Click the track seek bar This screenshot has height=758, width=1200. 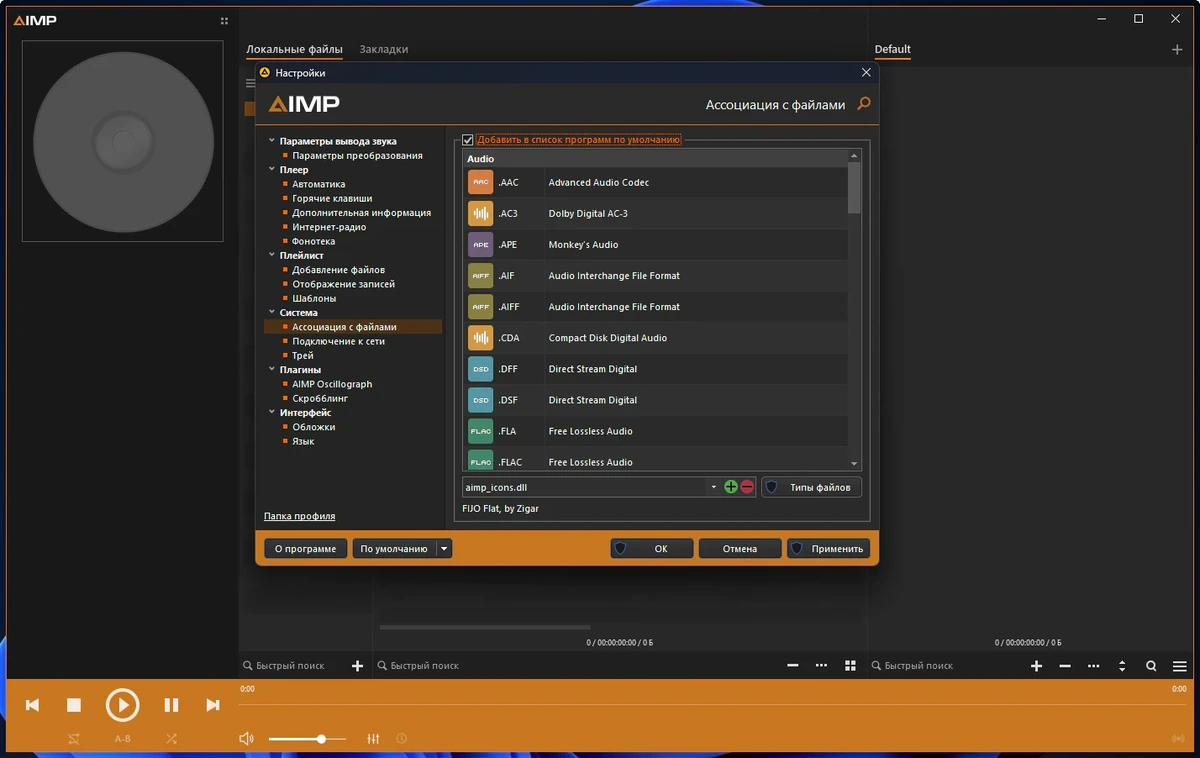(713, 705)
